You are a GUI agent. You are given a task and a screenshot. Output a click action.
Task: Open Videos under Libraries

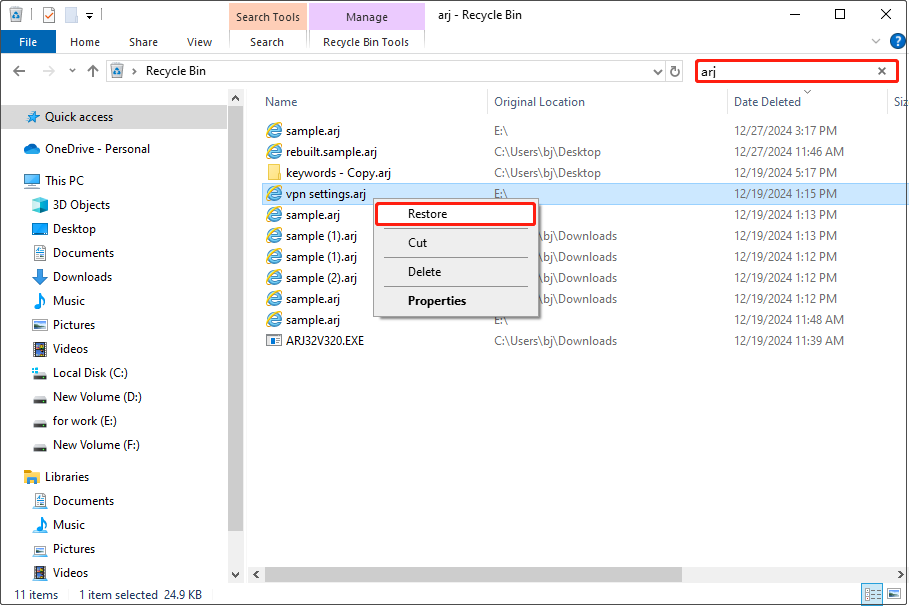[70, 573]
